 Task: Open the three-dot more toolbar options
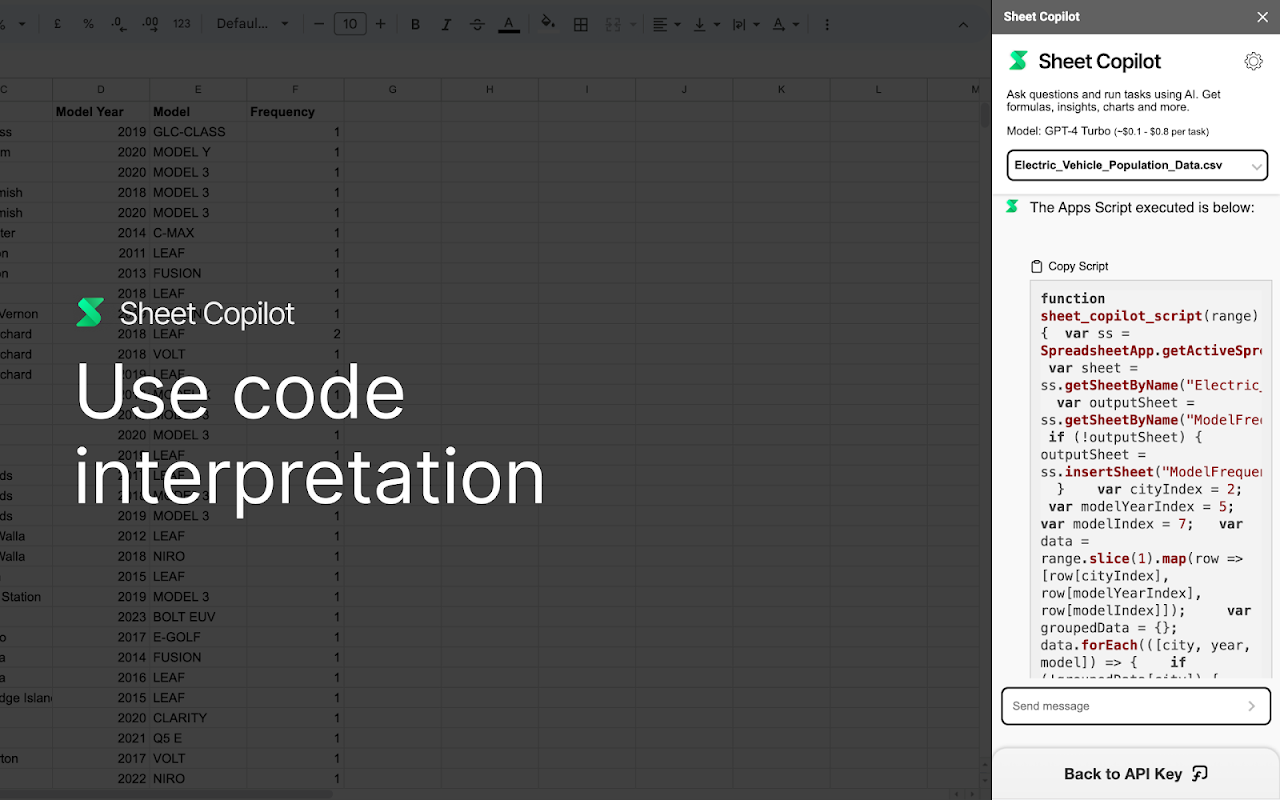(x=827, y=24)
